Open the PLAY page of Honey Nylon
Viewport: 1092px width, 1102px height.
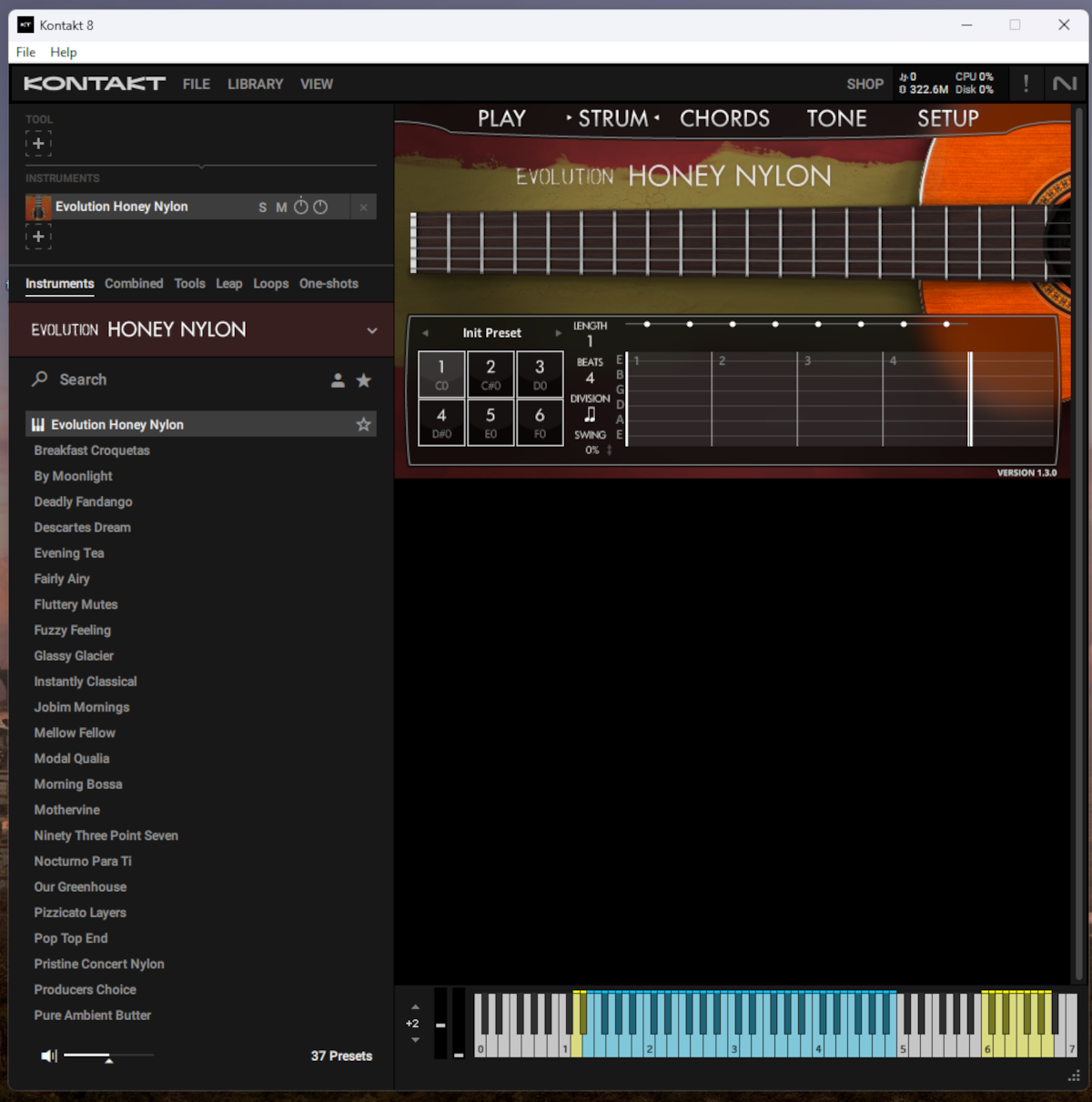point(501,119)
